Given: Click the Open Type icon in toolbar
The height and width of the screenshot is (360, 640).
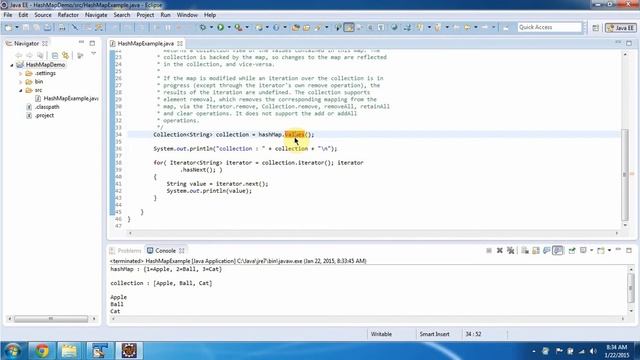Looking at the screenshot, I should [295, 27].
